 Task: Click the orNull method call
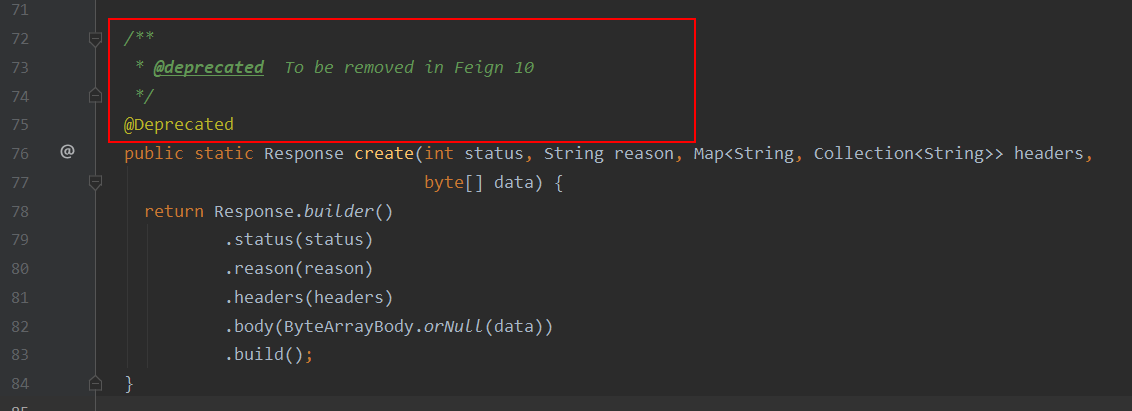pos(453,326)
